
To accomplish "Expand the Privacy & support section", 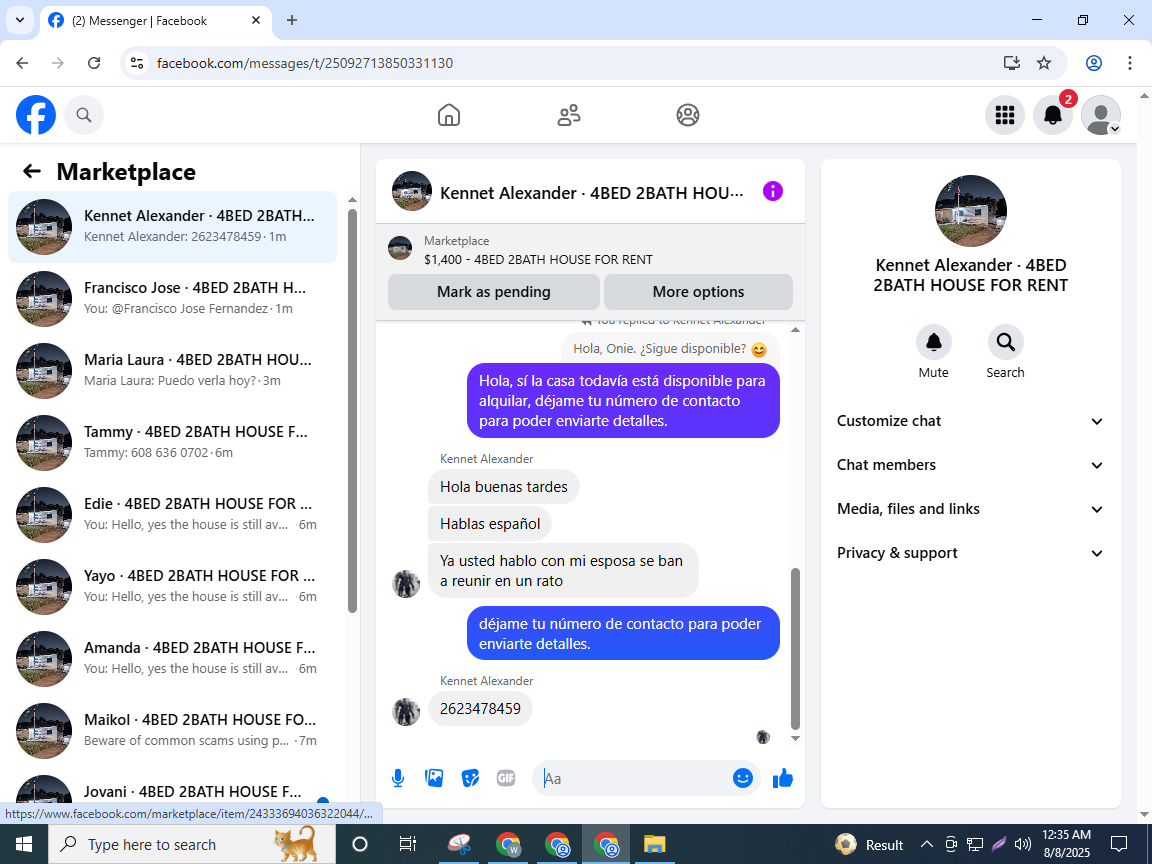I will (x=970, y=553).
